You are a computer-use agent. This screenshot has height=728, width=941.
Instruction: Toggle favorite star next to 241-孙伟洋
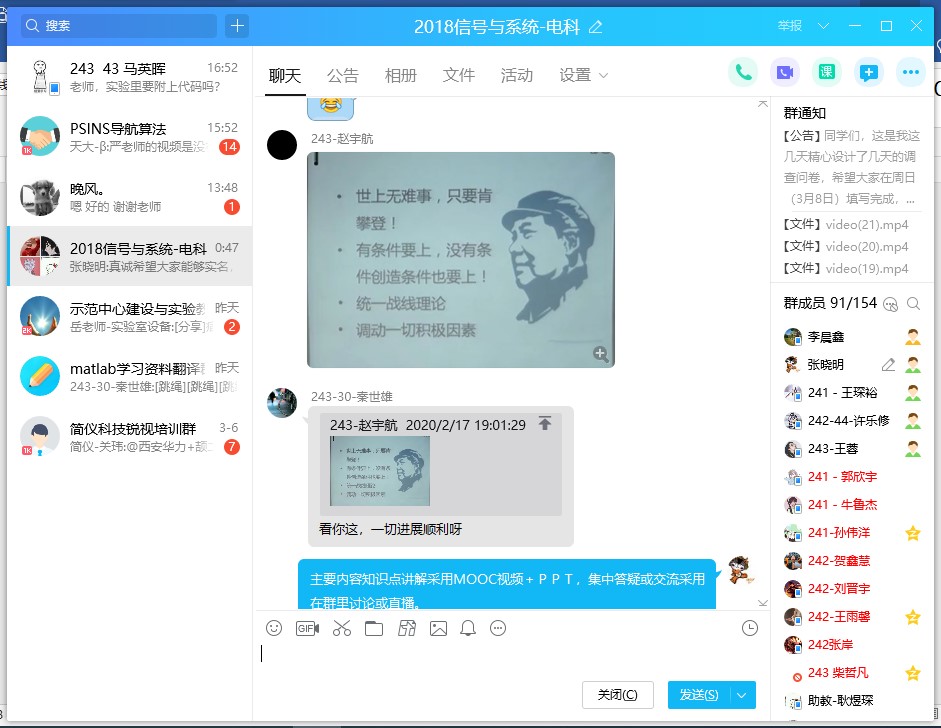(911, 533)
